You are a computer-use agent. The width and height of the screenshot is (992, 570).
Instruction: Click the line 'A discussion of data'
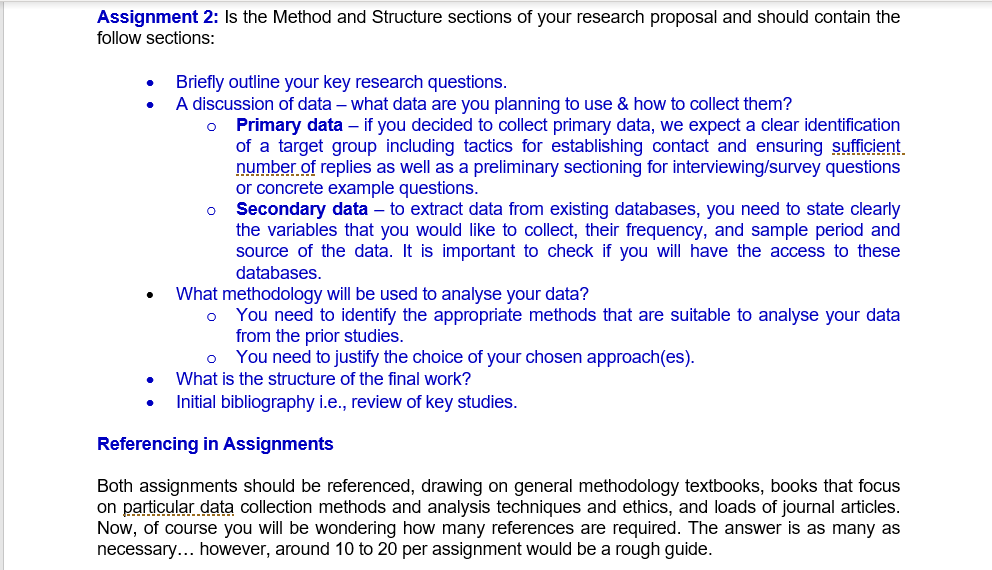(484, 104)
